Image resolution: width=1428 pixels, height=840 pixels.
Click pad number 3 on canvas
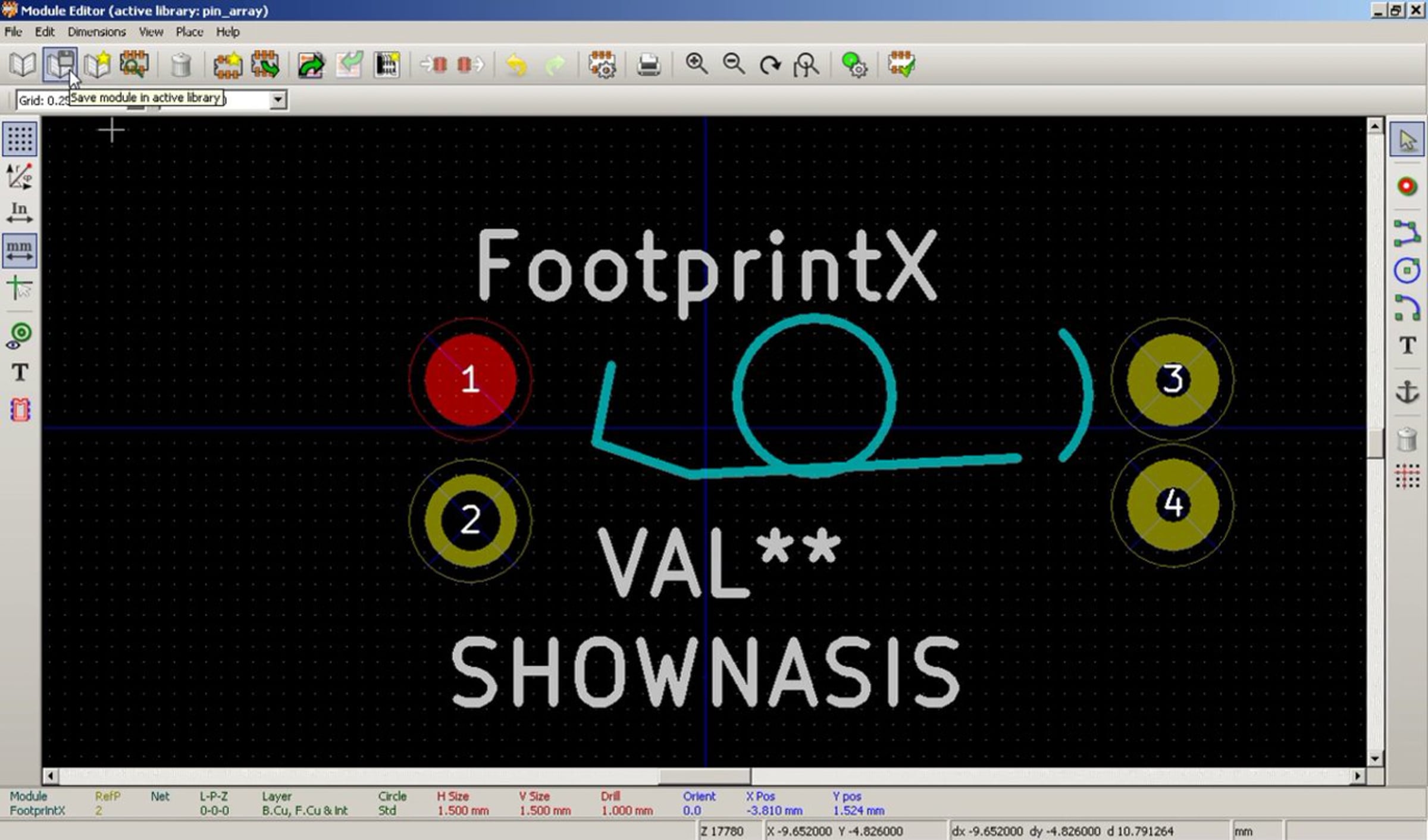(1172, 380)
